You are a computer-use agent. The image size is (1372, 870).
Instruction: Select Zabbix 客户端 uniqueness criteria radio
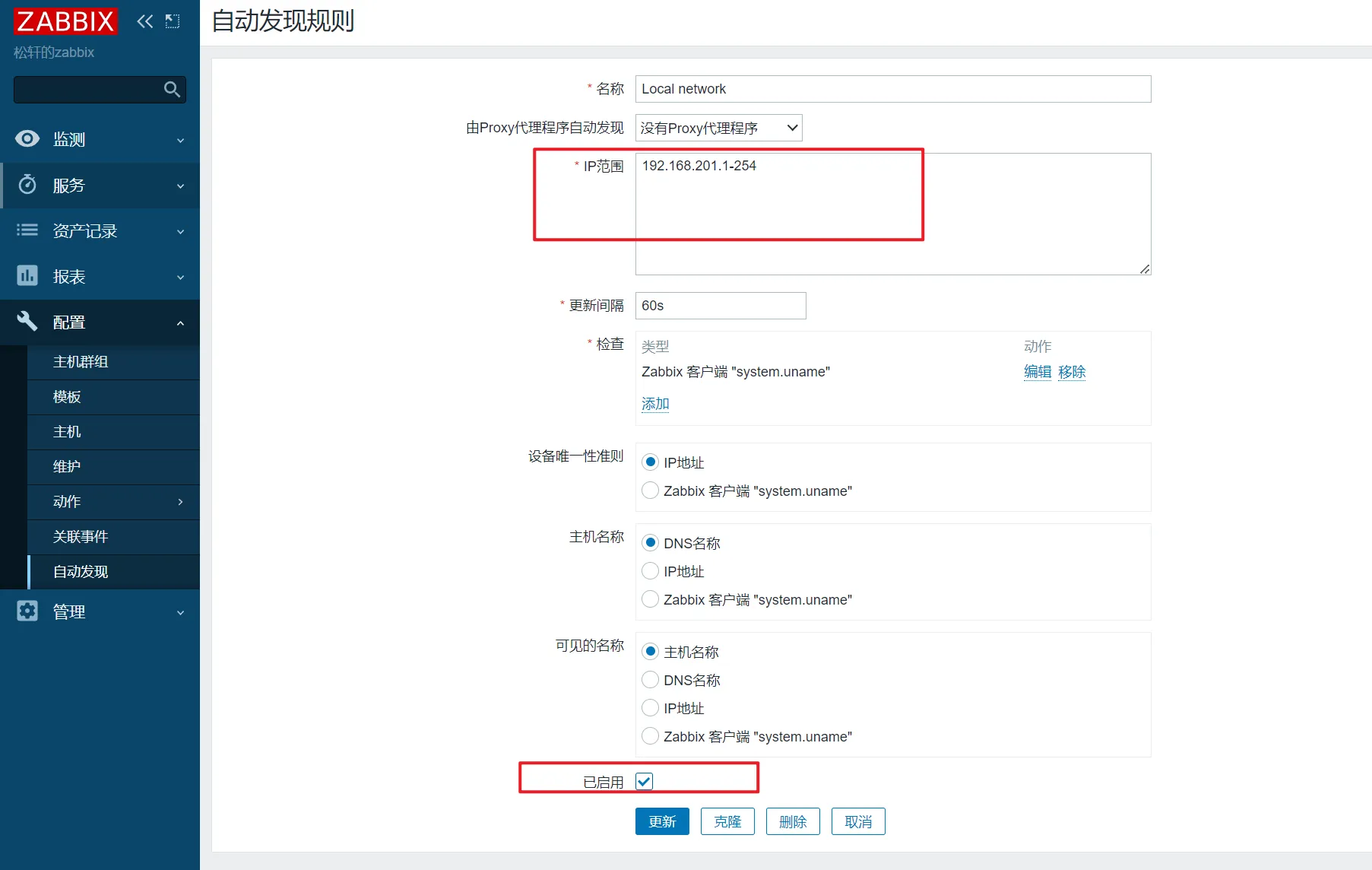pyautogui.click(x=651, y=491)
